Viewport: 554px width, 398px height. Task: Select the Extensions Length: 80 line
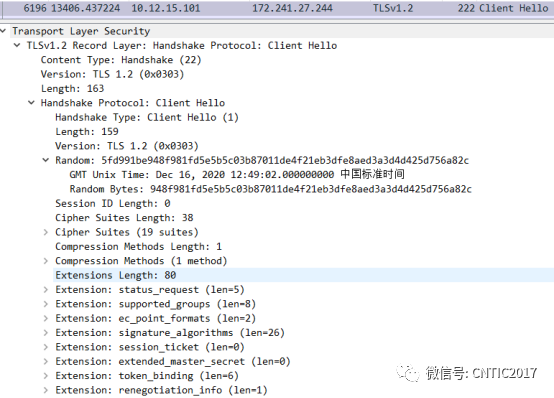coord(303,275)
